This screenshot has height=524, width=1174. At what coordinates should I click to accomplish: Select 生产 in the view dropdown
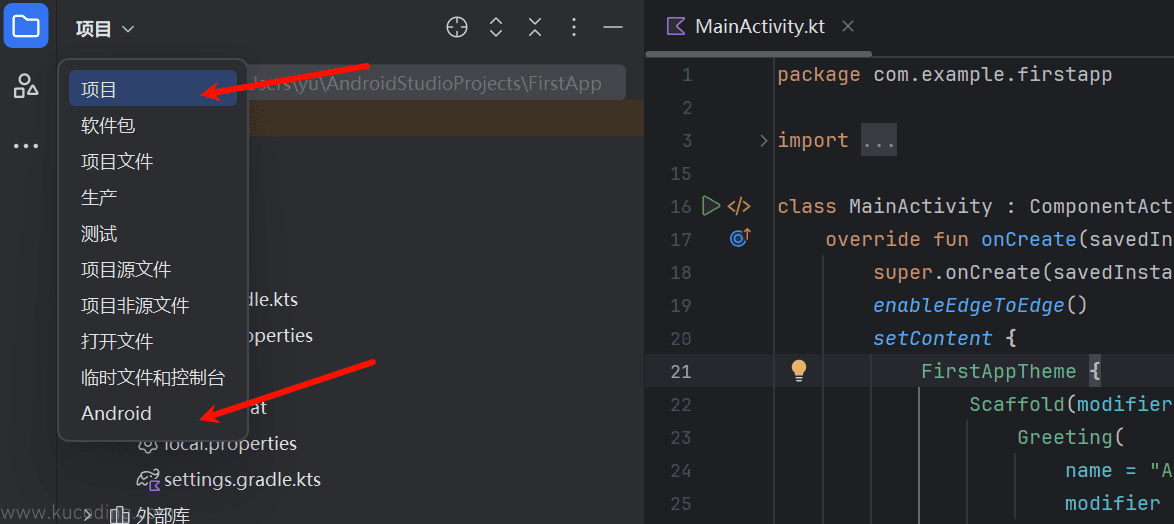(x=153, y=197)
